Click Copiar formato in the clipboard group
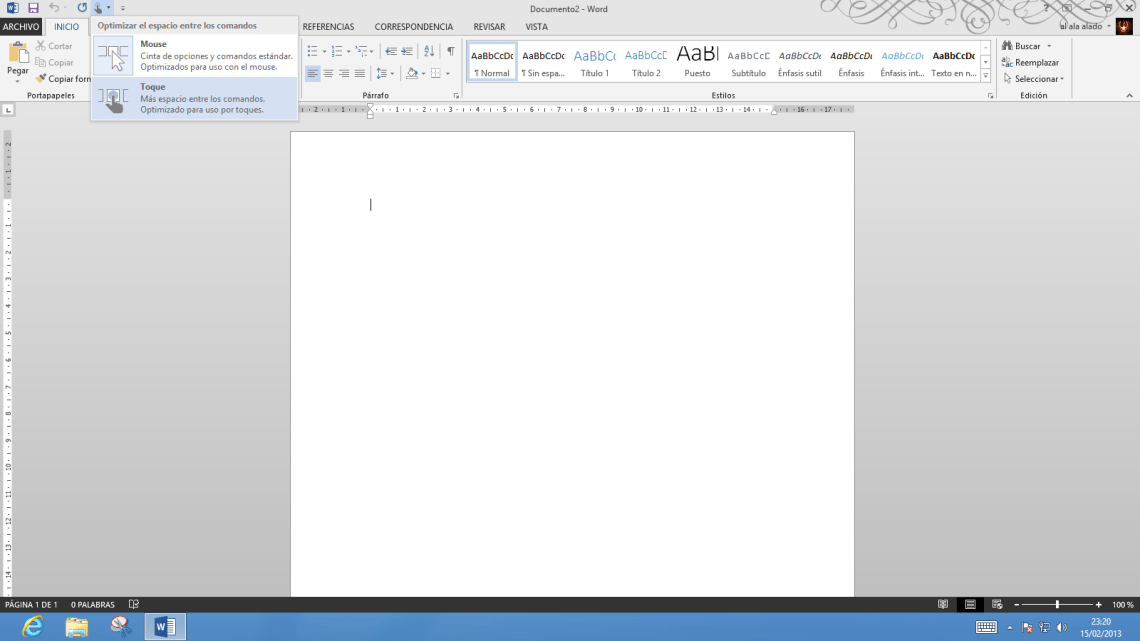 tap(64, 78)
